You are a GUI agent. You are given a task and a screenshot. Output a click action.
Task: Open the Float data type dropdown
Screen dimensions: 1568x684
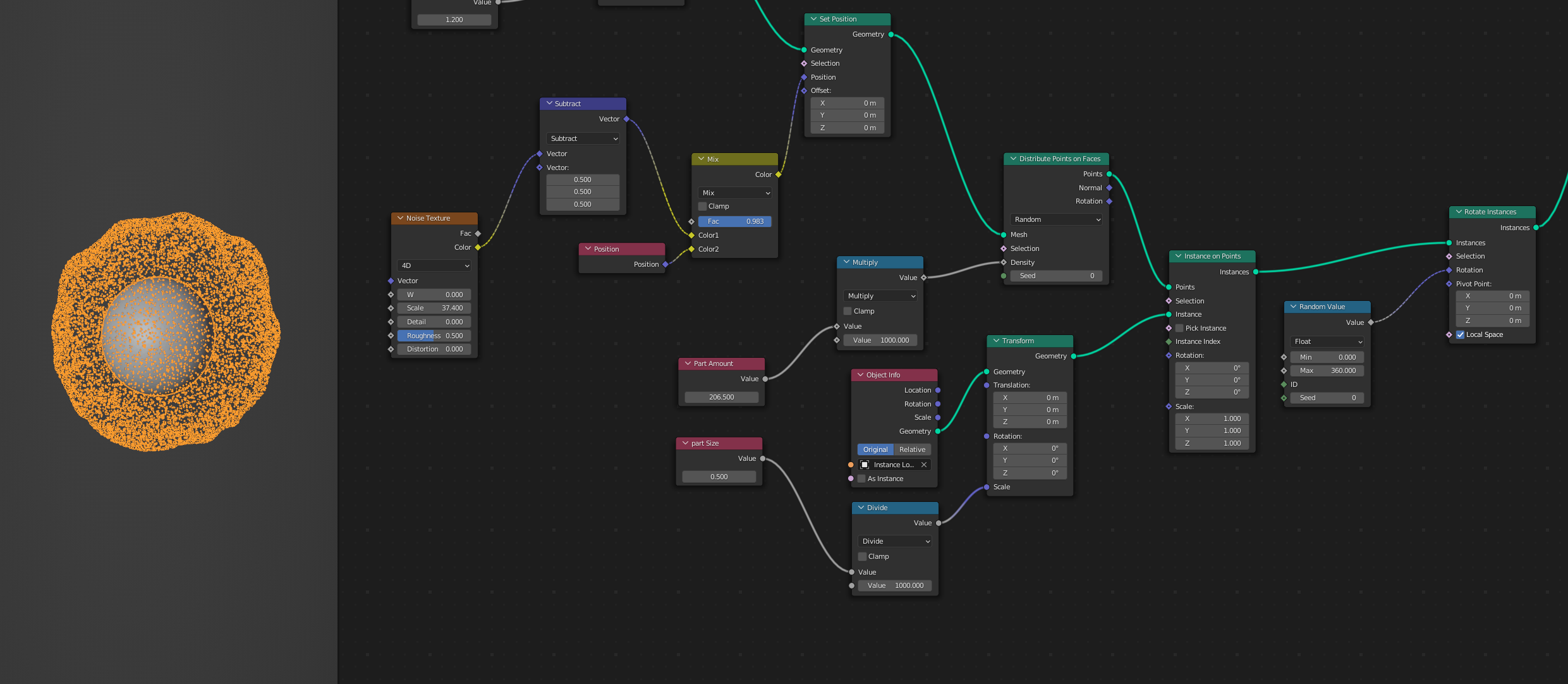(x=1327, y=341)
